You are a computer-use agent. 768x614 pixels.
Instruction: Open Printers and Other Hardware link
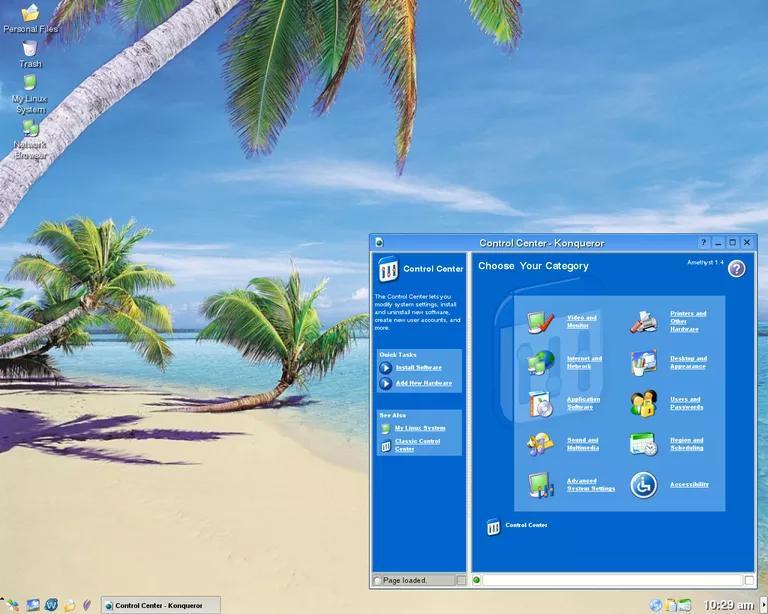point(688,321)
